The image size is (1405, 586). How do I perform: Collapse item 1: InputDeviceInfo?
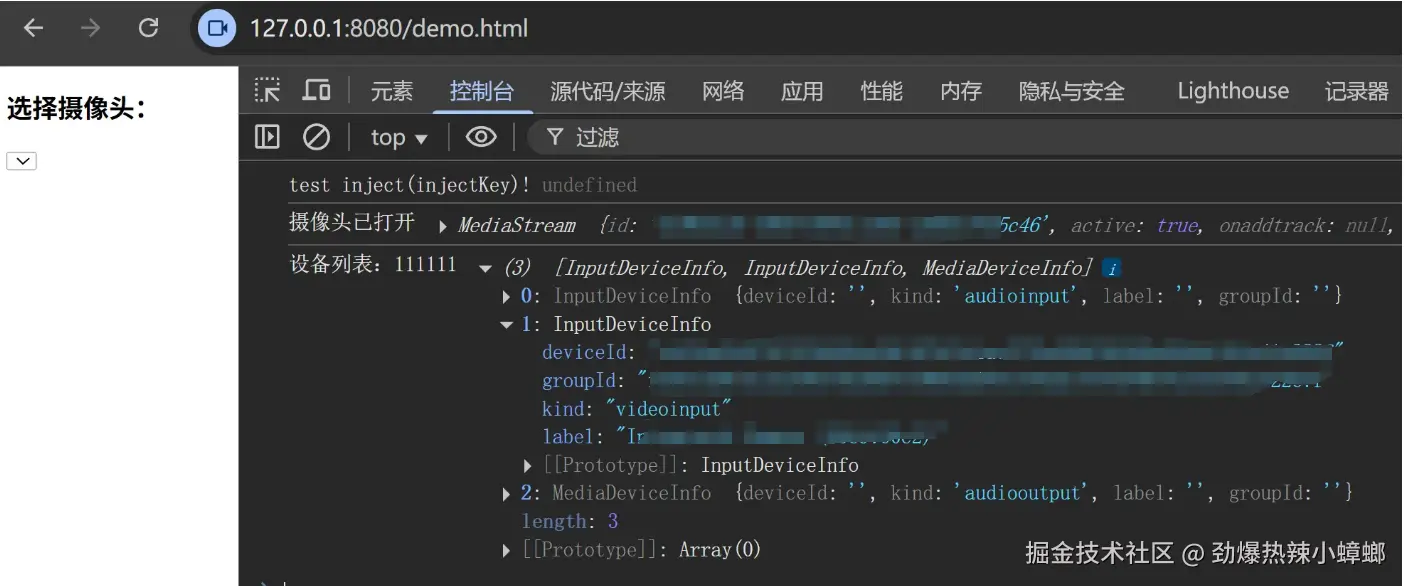coord(507,325)
